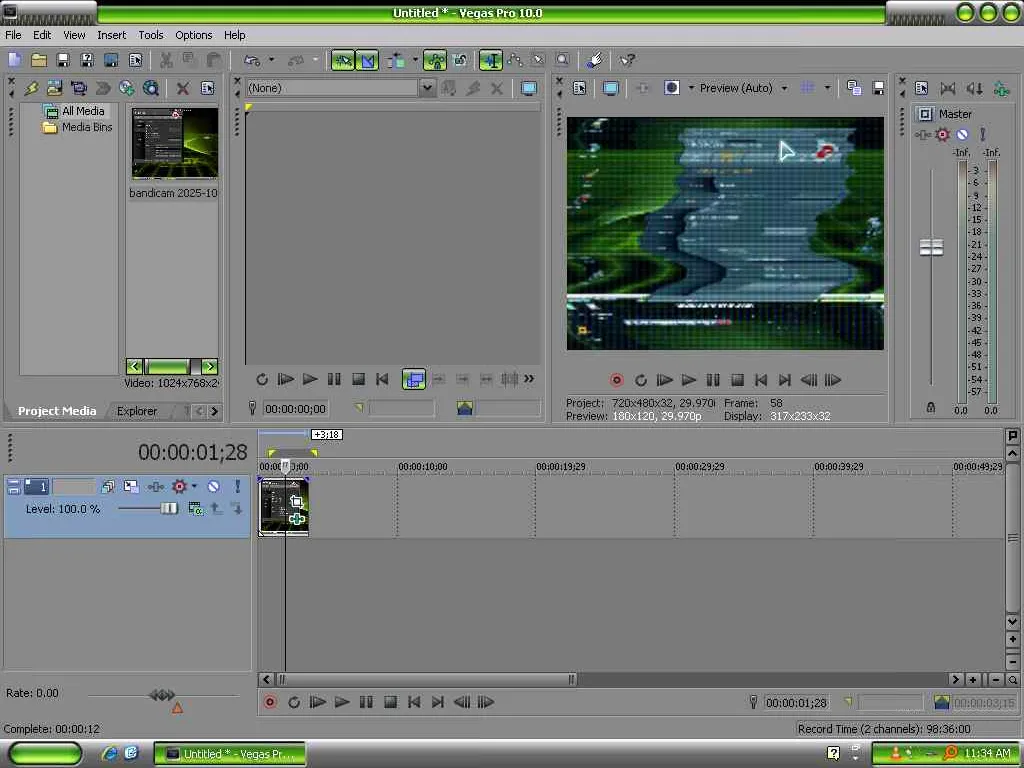Screen dimensions: 1024x768
Task: Click the 00:00:10;00 timeline ruler mark
Action: [423, 467]
